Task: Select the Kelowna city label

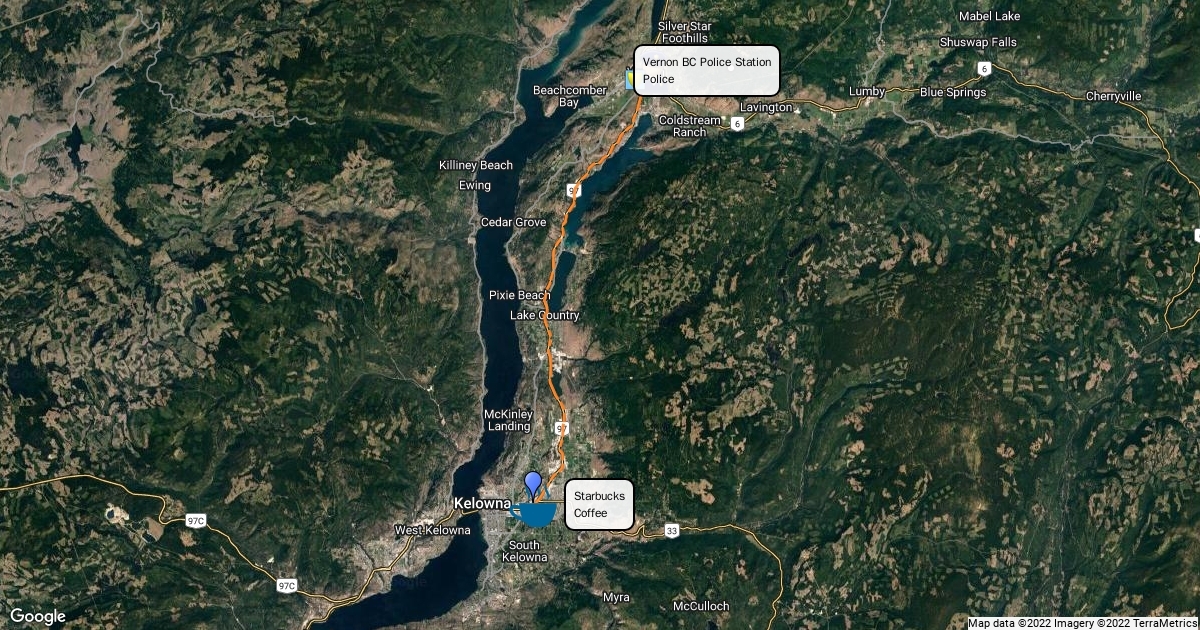Action: [x=483, y=503]
